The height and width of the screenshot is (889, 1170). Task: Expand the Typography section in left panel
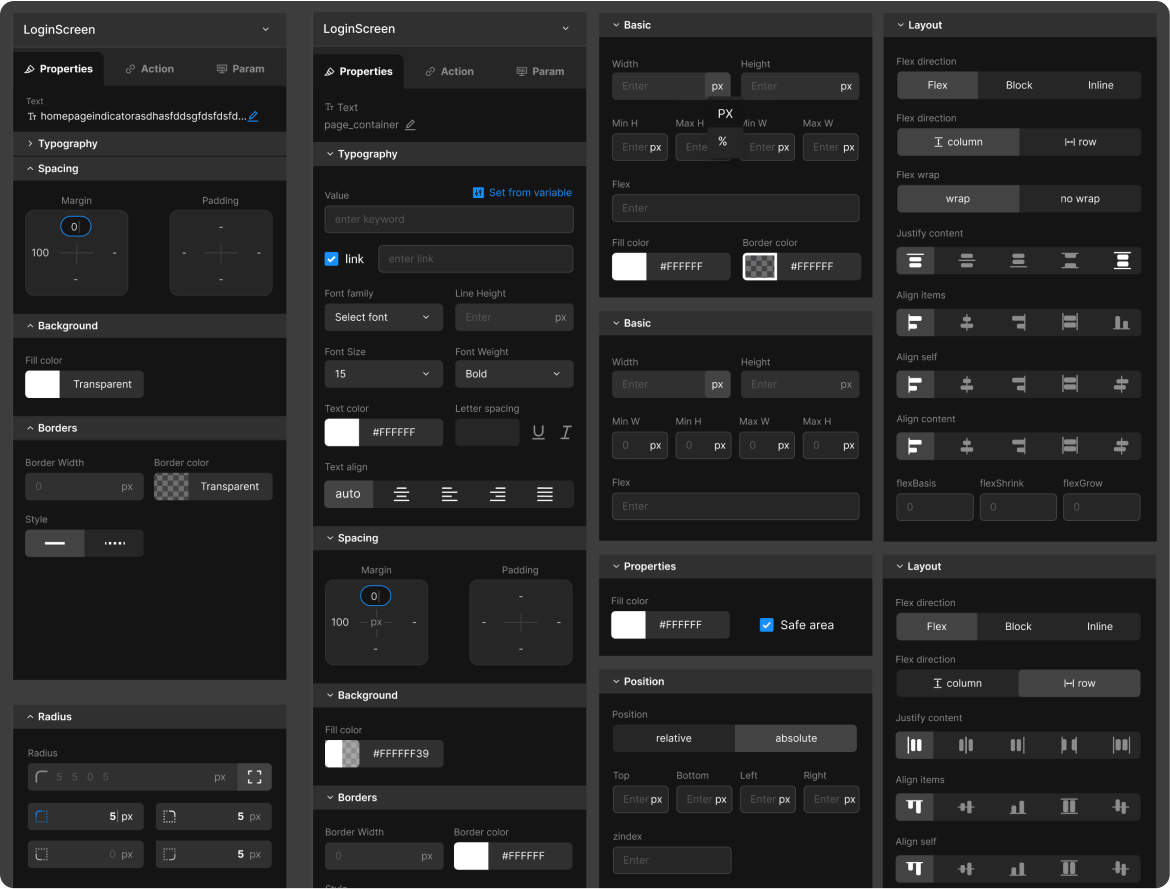tap(67, 144)
